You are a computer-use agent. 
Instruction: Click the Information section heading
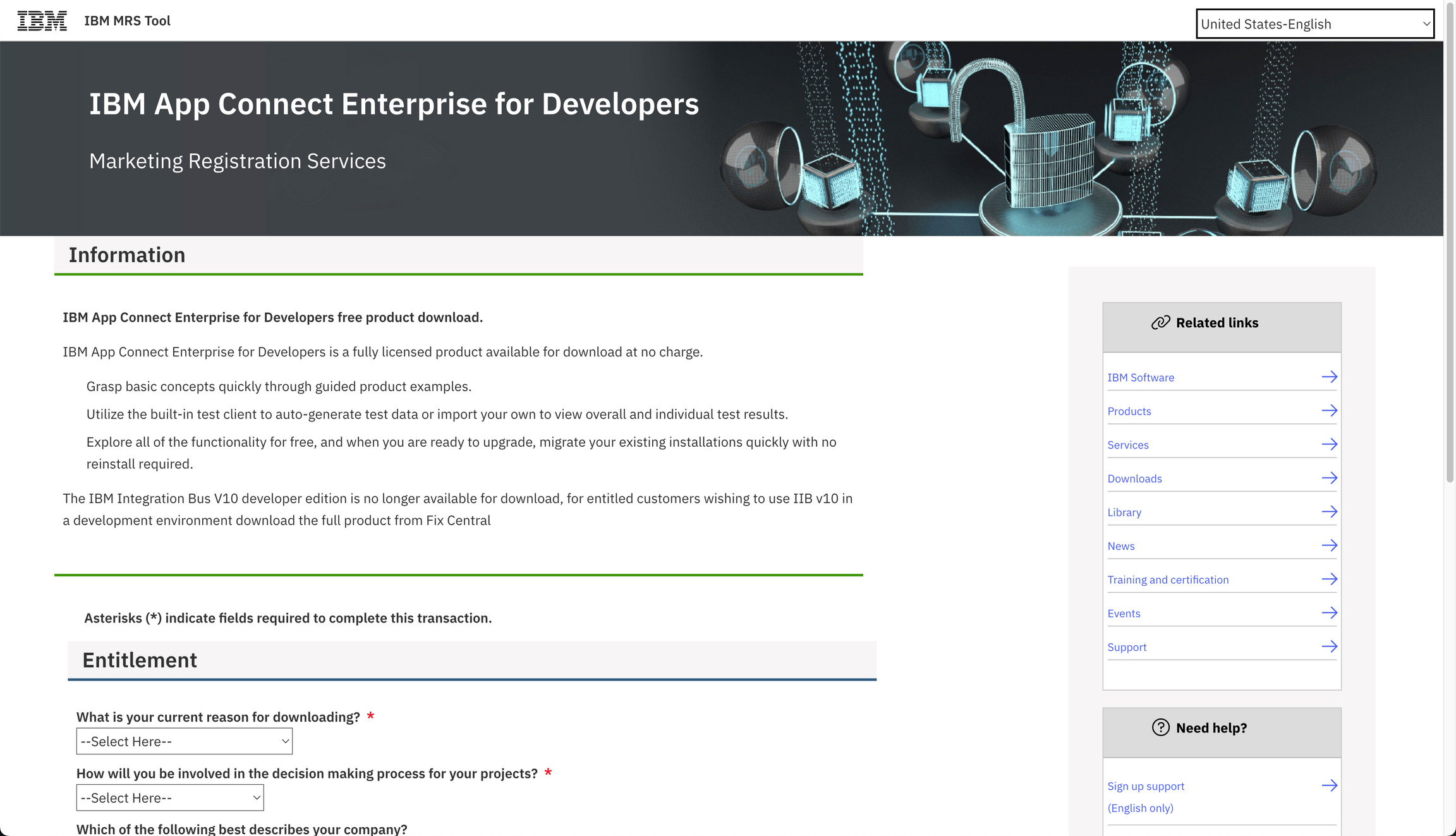coord(127,254)
